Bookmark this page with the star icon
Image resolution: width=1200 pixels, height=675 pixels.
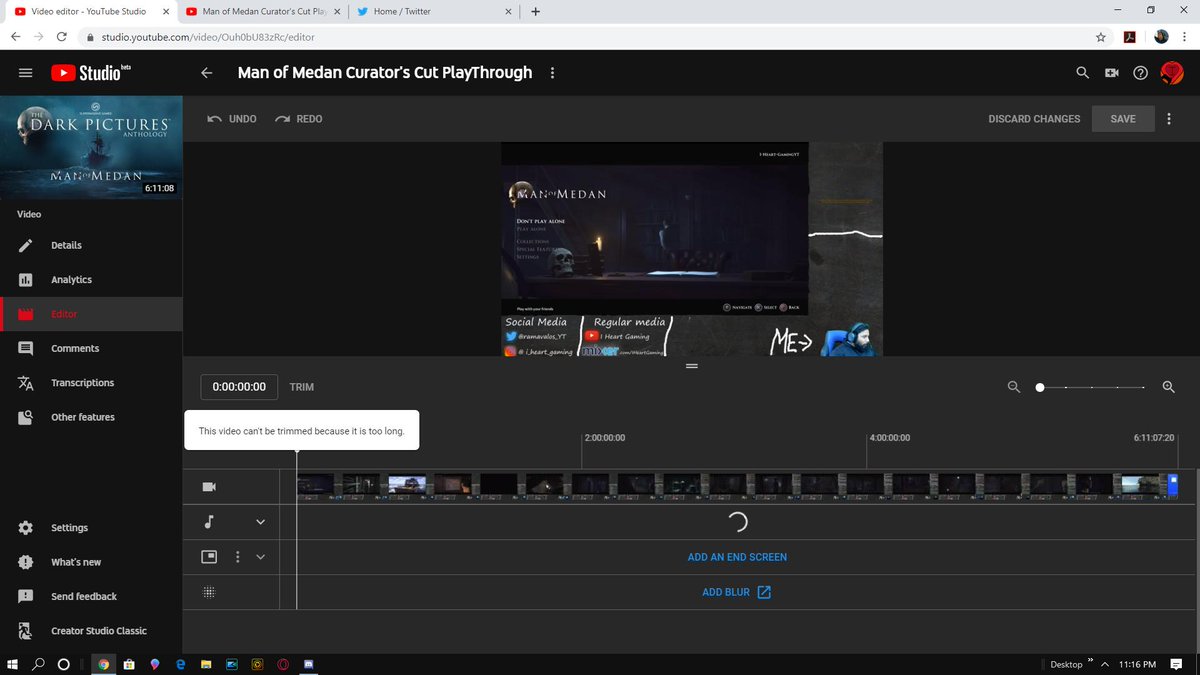pos(1101,36)
